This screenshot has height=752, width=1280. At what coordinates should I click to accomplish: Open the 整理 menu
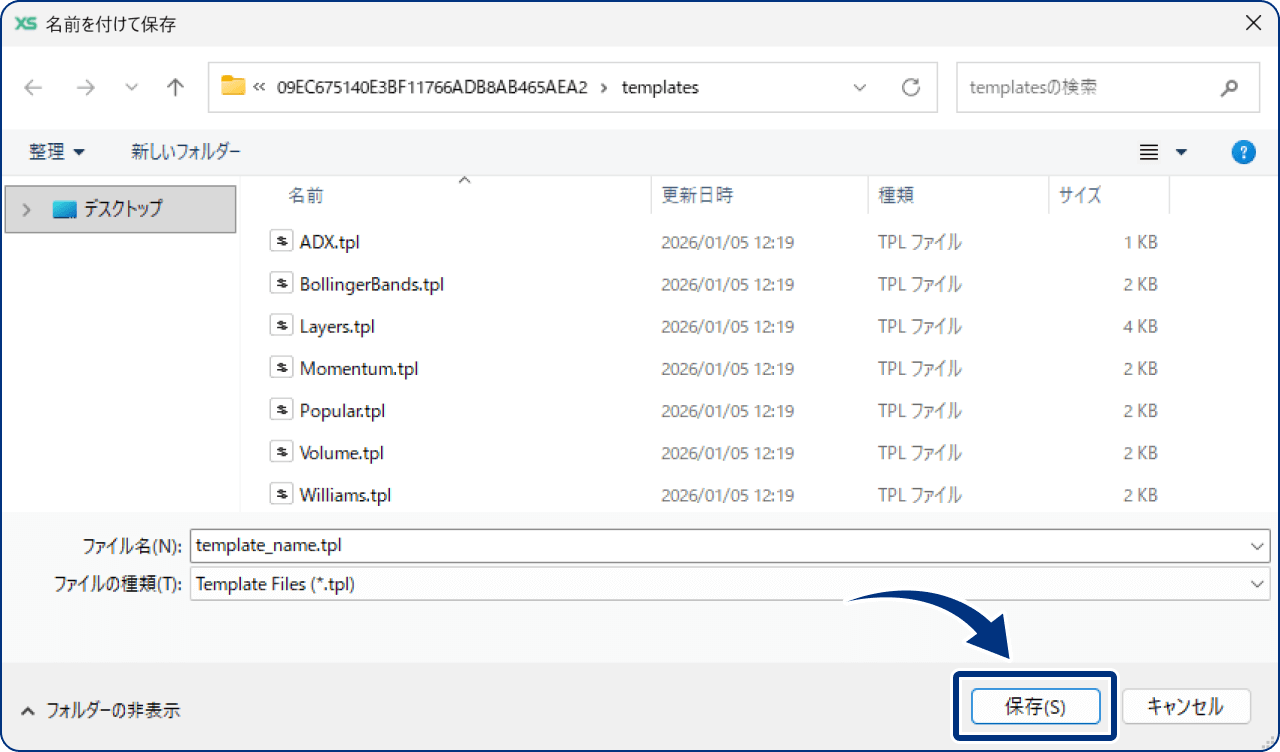[56, 152]
